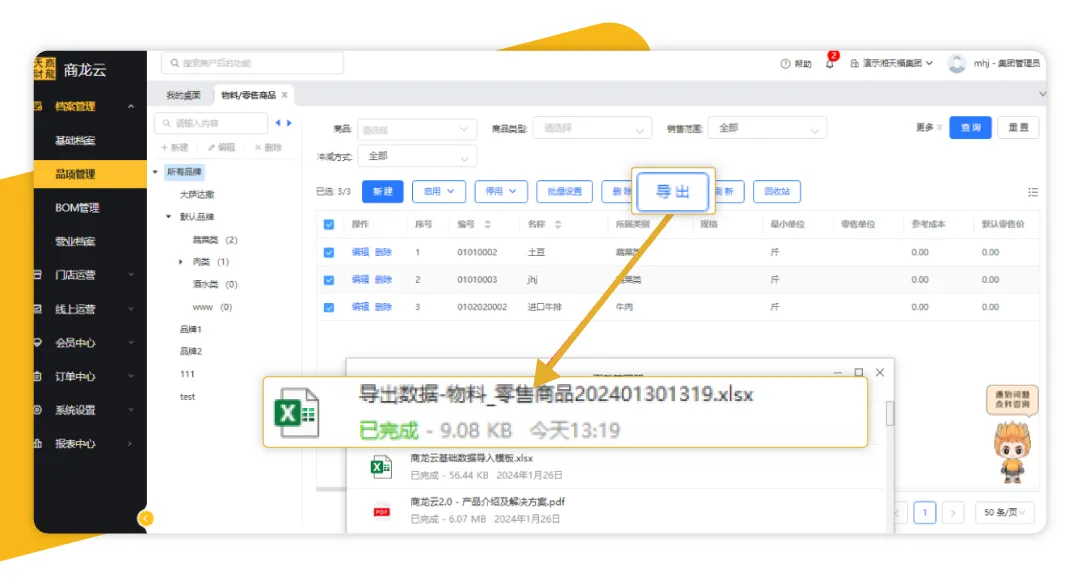Click the 系统设置 gear icon in sidebar
This screenshot has height=588, width=1080.
[x=38, y=410]
